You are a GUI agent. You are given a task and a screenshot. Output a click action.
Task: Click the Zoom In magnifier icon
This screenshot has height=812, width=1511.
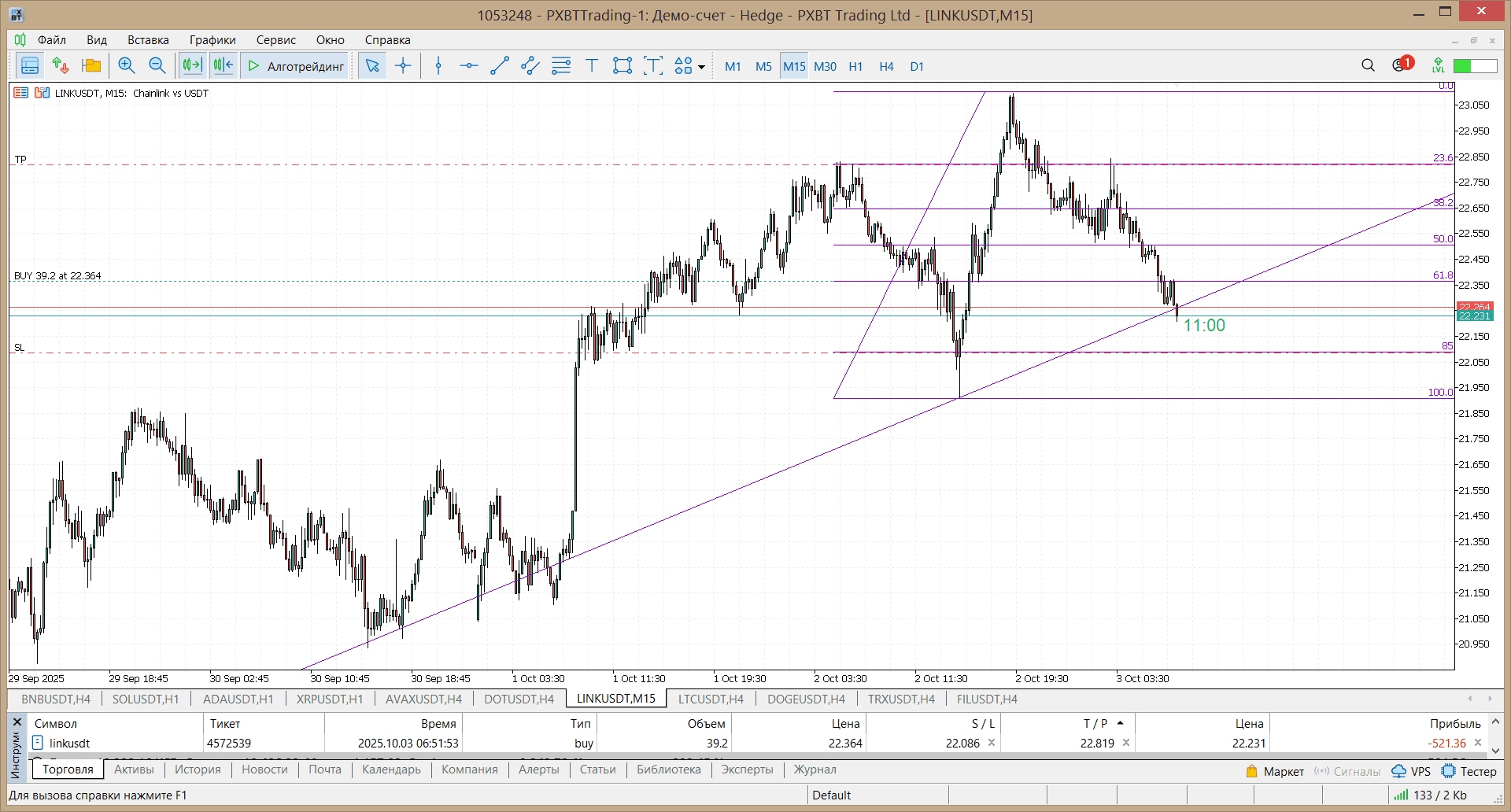click(x=126, y=66)
